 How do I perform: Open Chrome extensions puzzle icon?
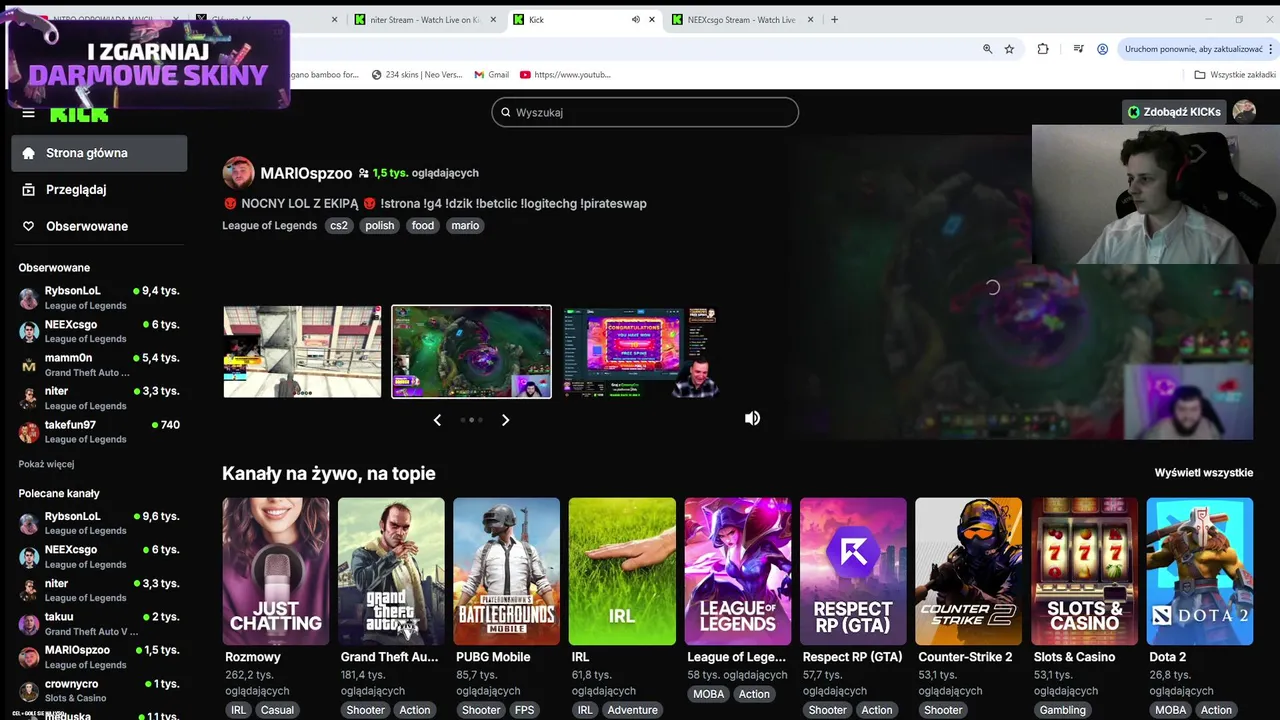point(1043,49)
